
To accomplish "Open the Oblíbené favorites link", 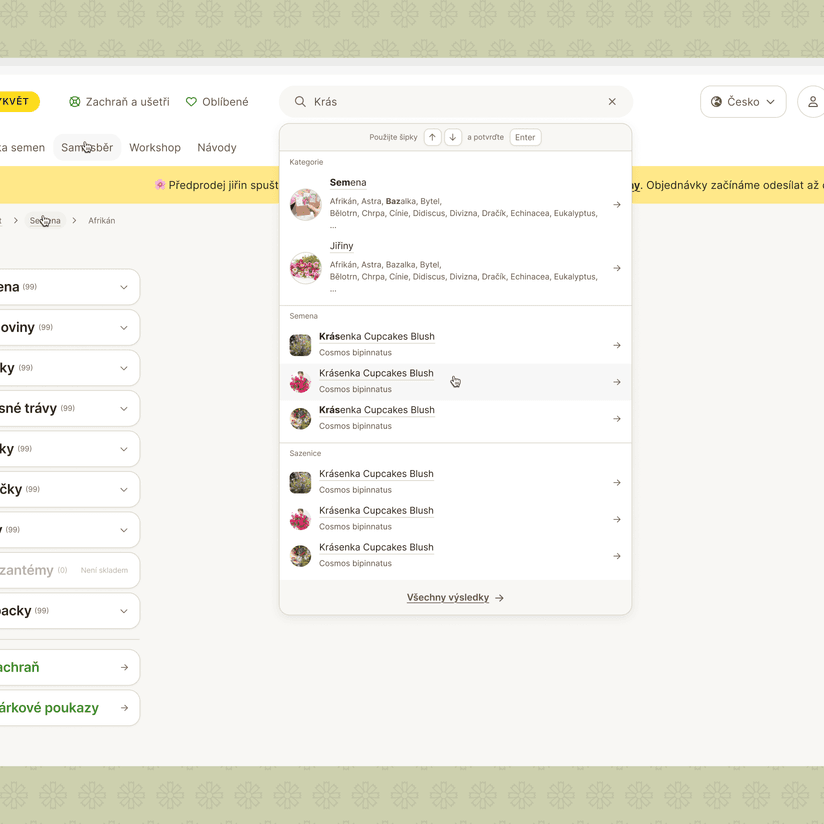I will point(217,101).
